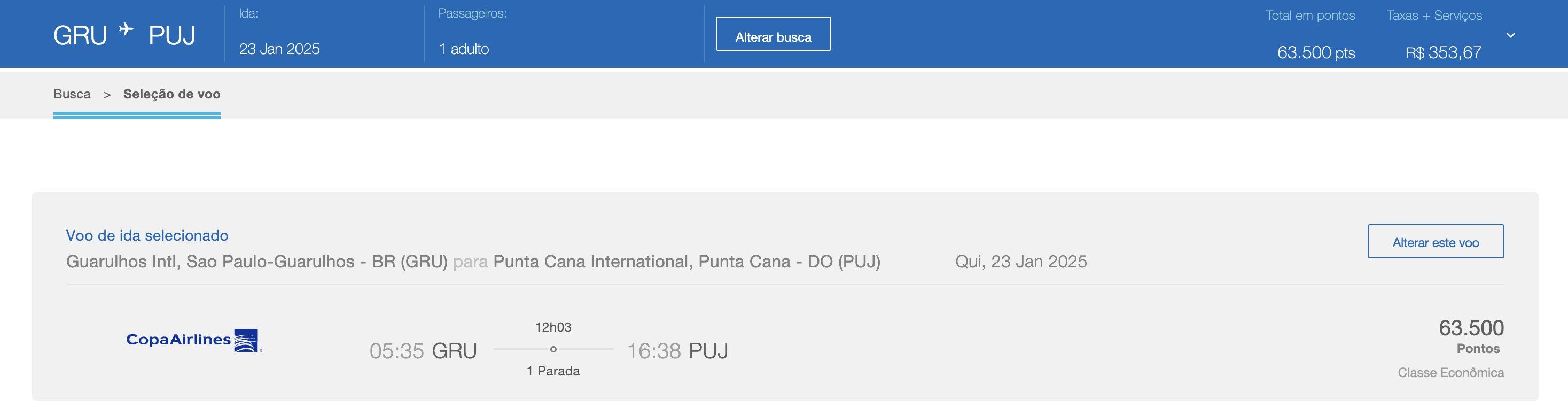Click the GRU origin code in header
The height and width of the screenshot is (414, 1568).
pyautogui.click(x=80, y=35)
